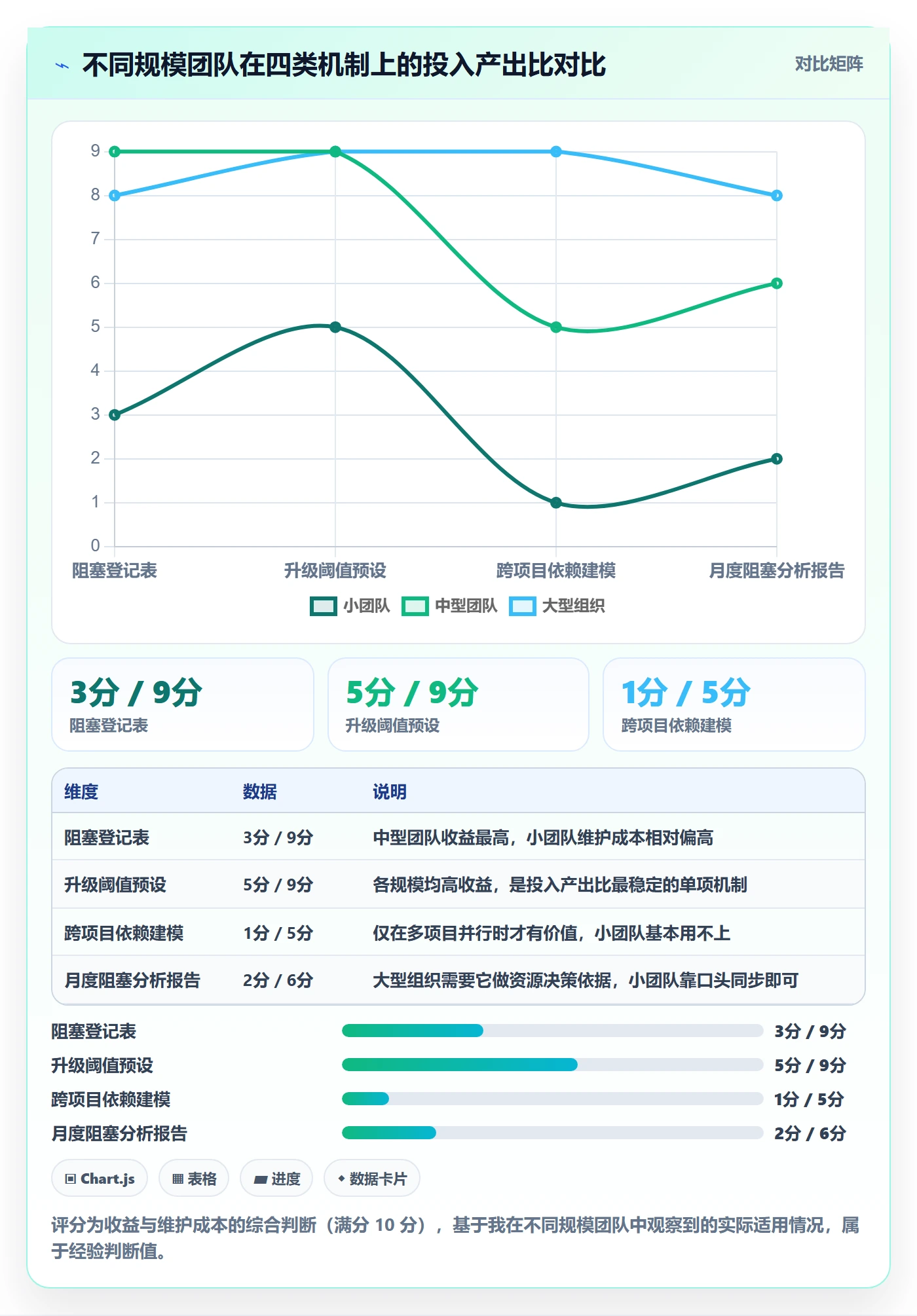917x1316 pixels.
Task: Click the 1分 / 5分 跨项目依赖建模 data card
Action: point(734,704)
